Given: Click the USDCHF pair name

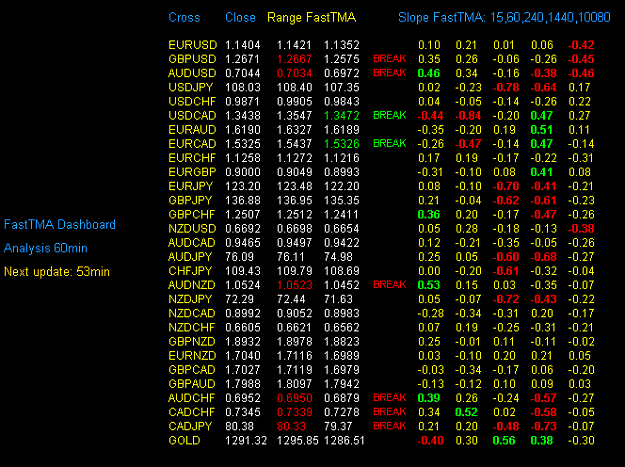Looking at the screenshot, I should point(192,102).
